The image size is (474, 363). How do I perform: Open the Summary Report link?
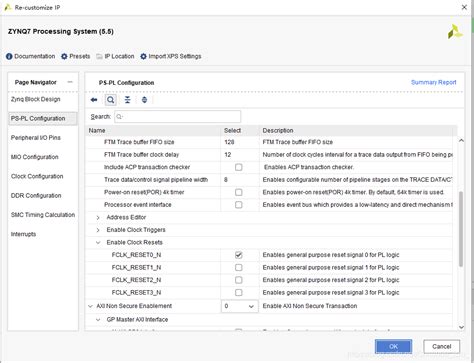coord(433,82)
